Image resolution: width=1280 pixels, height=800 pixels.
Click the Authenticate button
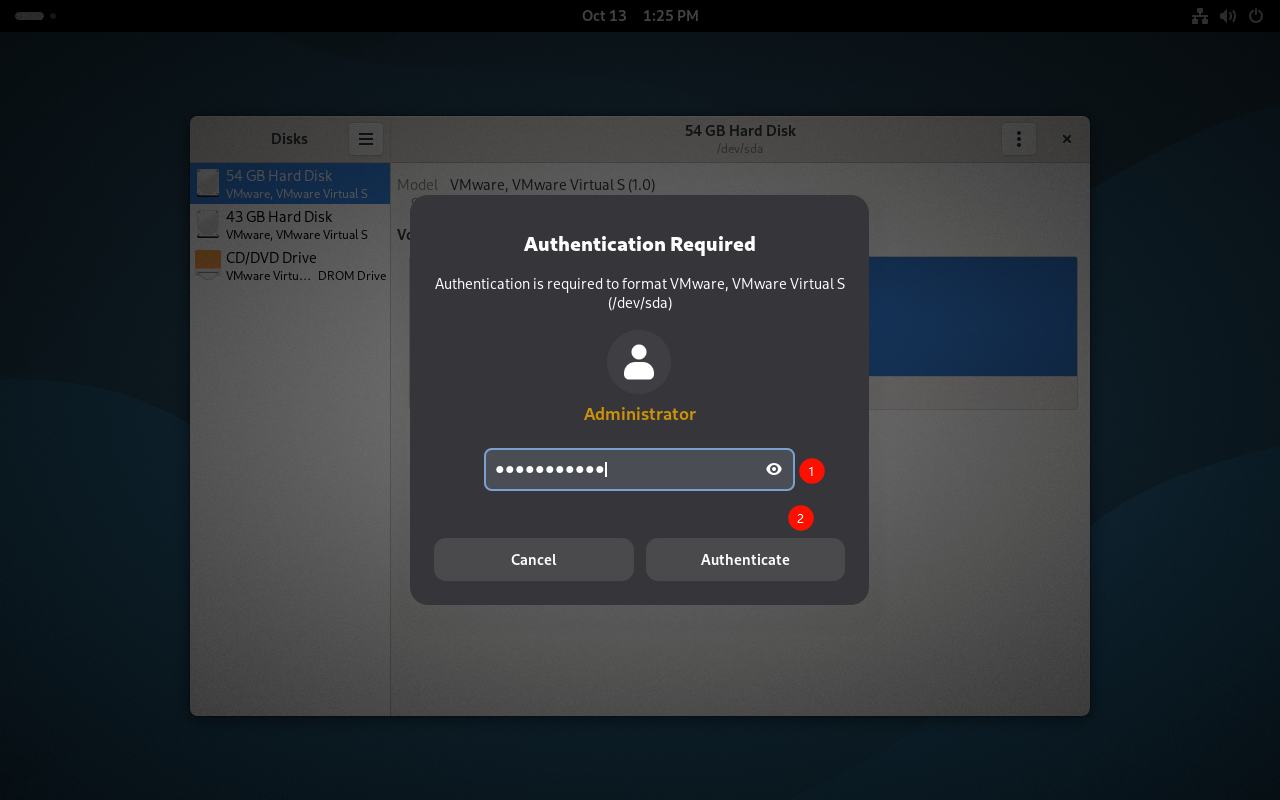745,559
